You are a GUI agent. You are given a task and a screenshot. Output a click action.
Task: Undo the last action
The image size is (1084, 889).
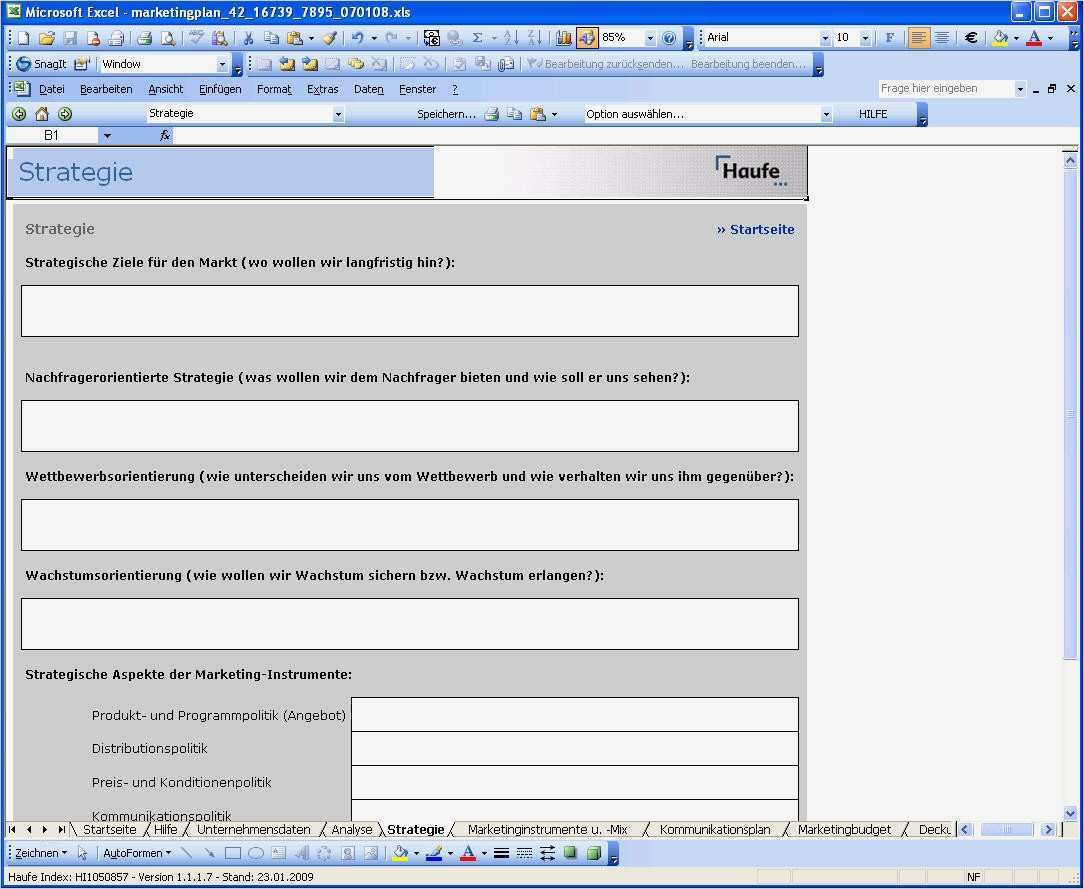(x=357, y=38)
